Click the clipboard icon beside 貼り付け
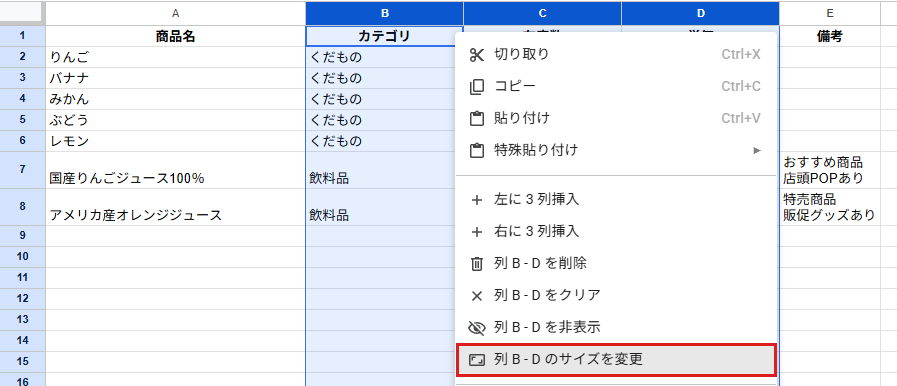This screenshot has height=386, width=897. 477,118
